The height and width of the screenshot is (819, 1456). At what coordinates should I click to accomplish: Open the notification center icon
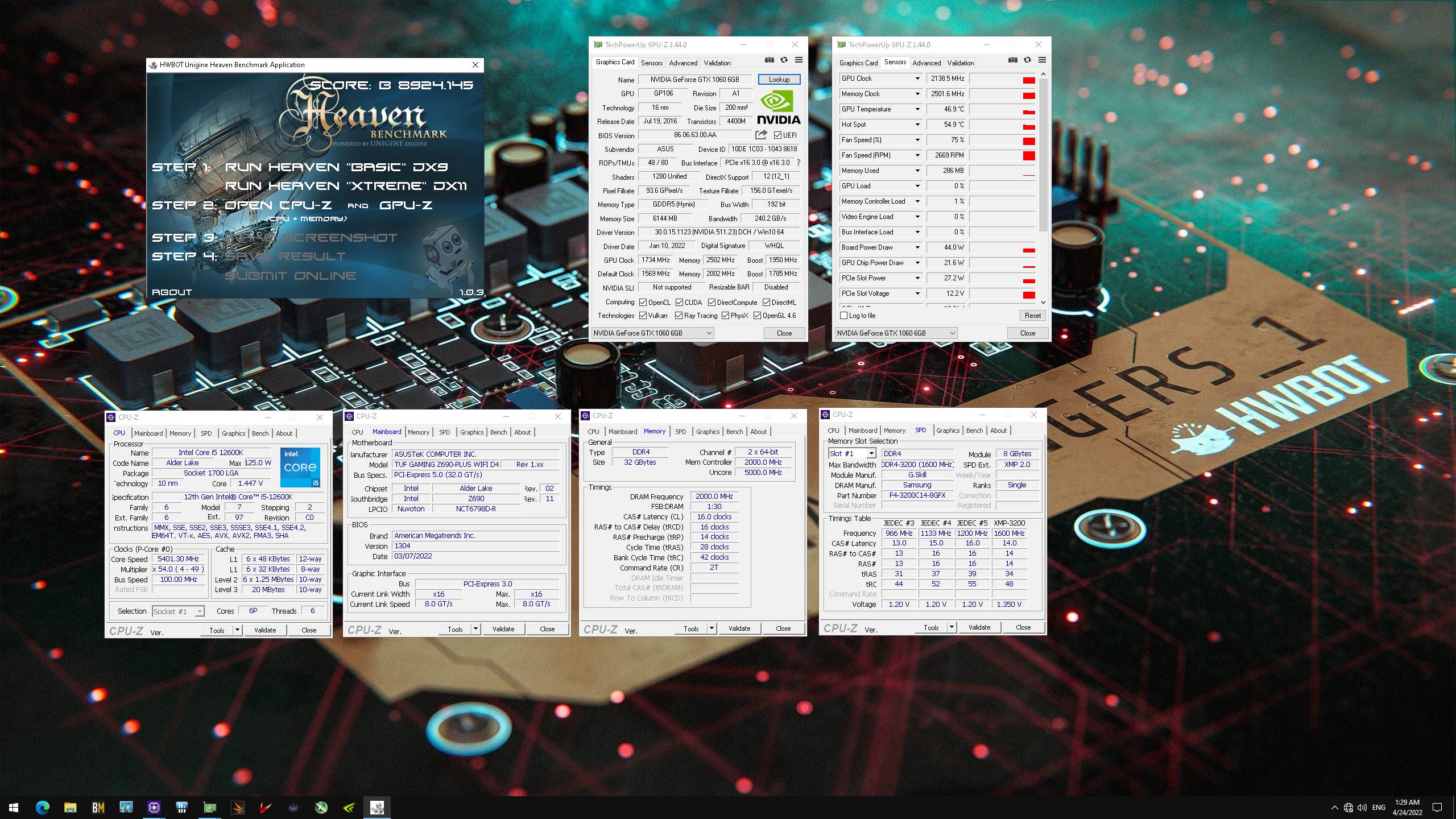[x=1437, y=808]
